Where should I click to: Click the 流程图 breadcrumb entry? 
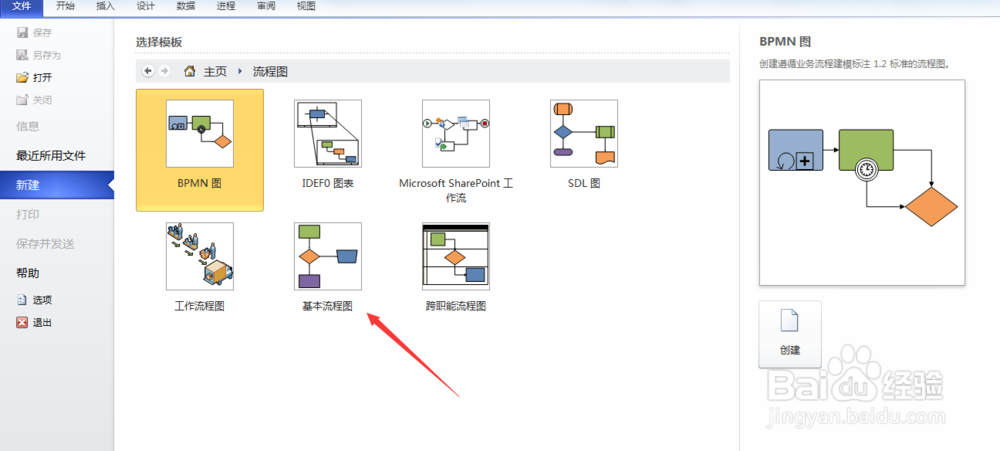(x=270, y=71)
